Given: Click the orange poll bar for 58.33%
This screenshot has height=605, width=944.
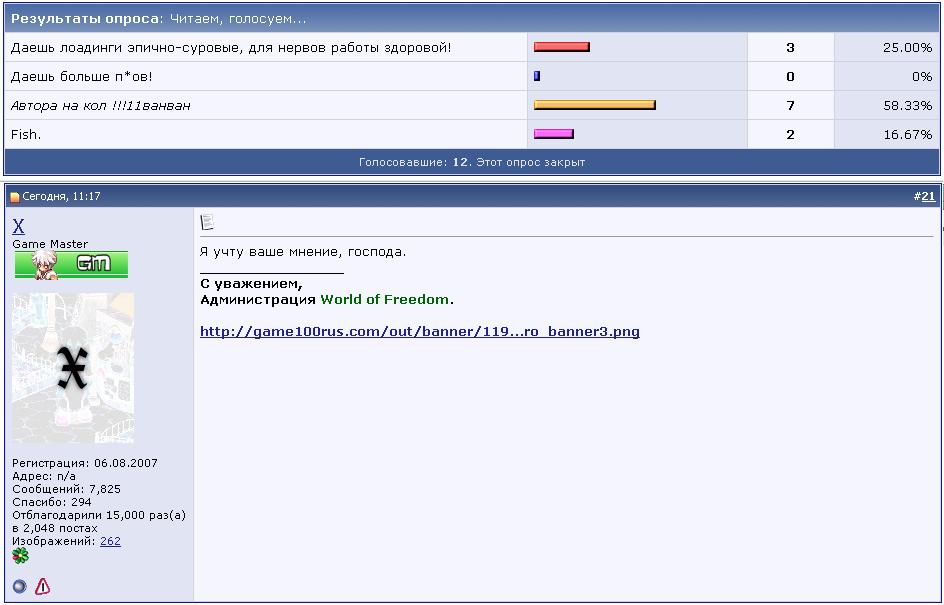Looking at the screenshot, I should [x=594, y=105].
